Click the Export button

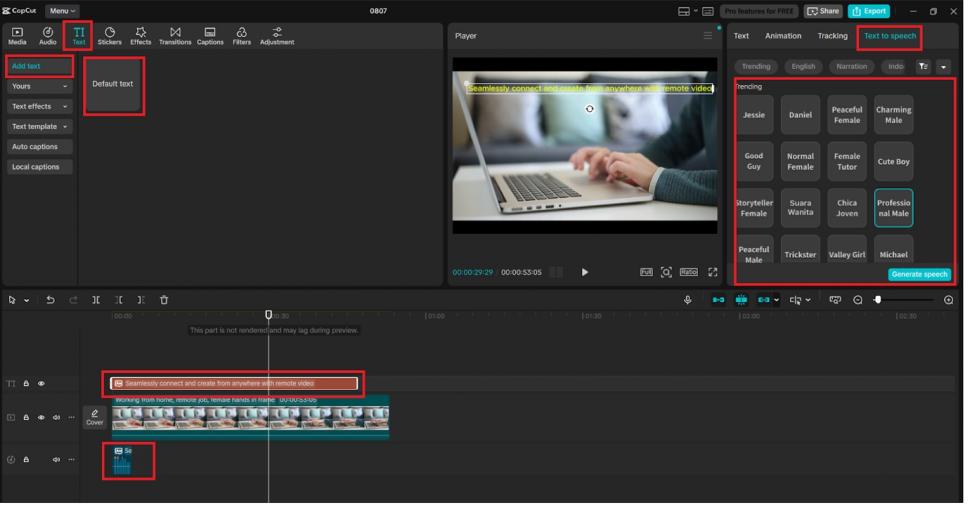point(869,11)
